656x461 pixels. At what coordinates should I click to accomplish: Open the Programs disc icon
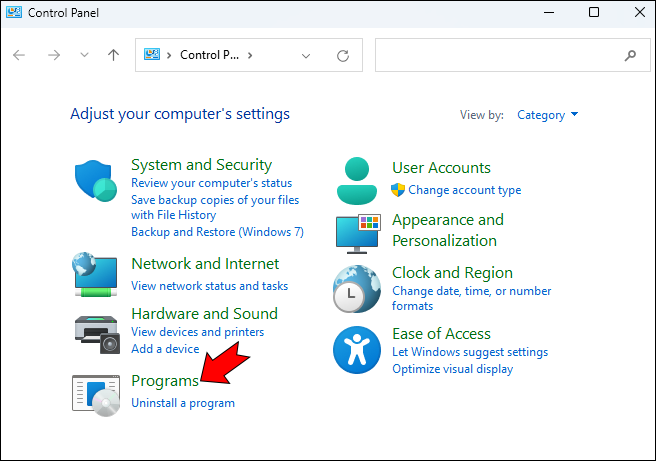click(96, 395)
